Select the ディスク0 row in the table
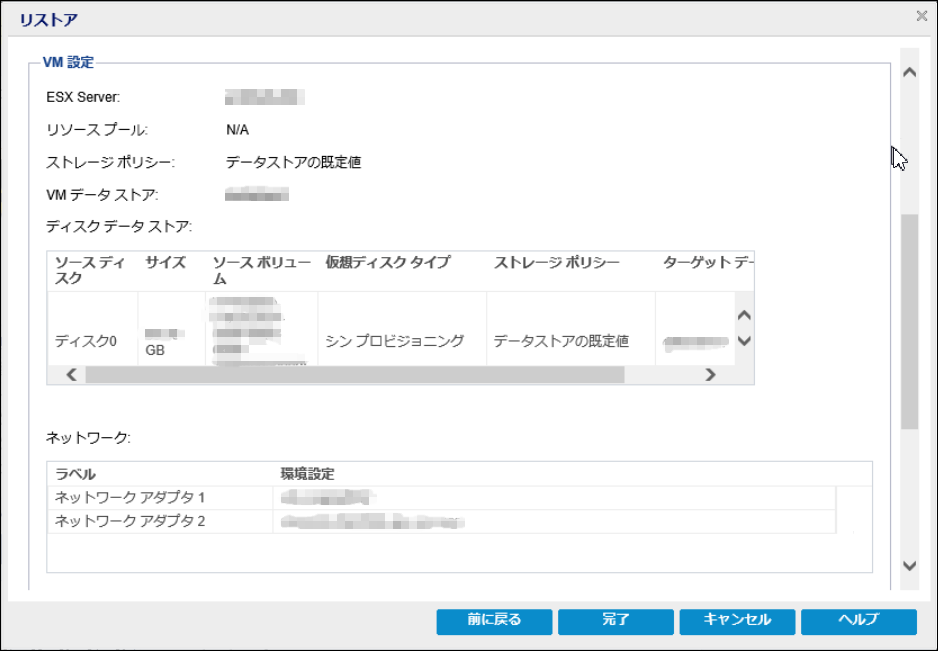Image resolution: width=938 pixels, height=651 pixels. point(86,341)
